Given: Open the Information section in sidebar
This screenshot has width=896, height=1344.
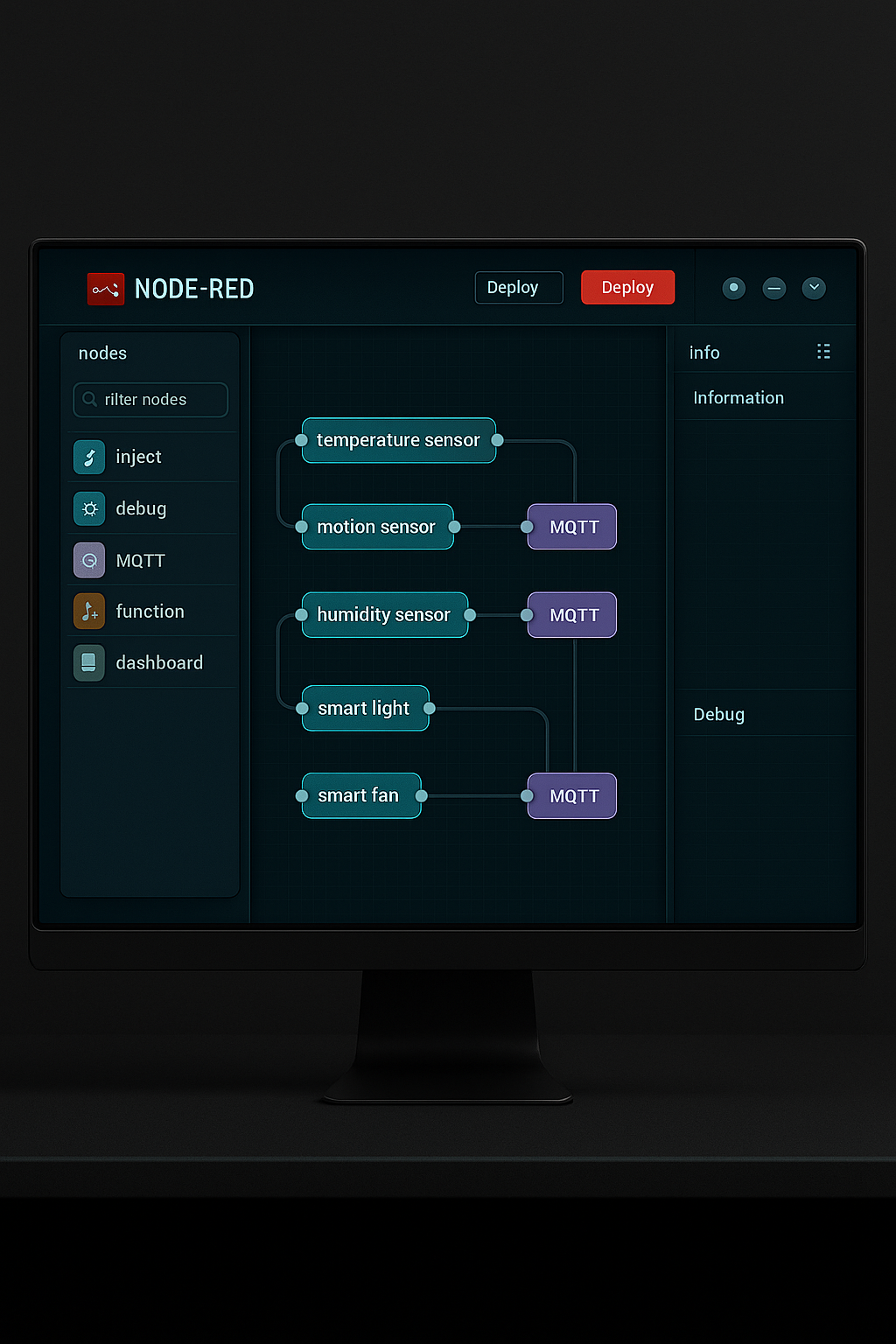Looking at the screenshot, I should point(738,398).
